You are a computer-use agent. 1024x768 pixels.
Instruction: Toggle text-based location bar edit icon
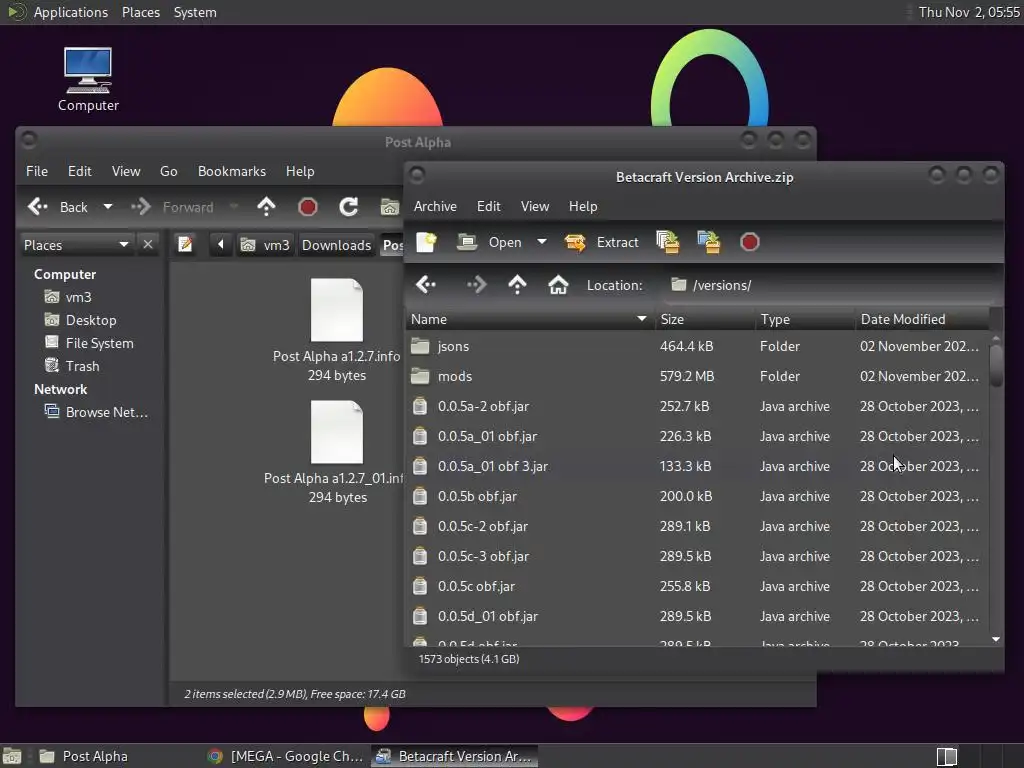click(x=185, y=245)
